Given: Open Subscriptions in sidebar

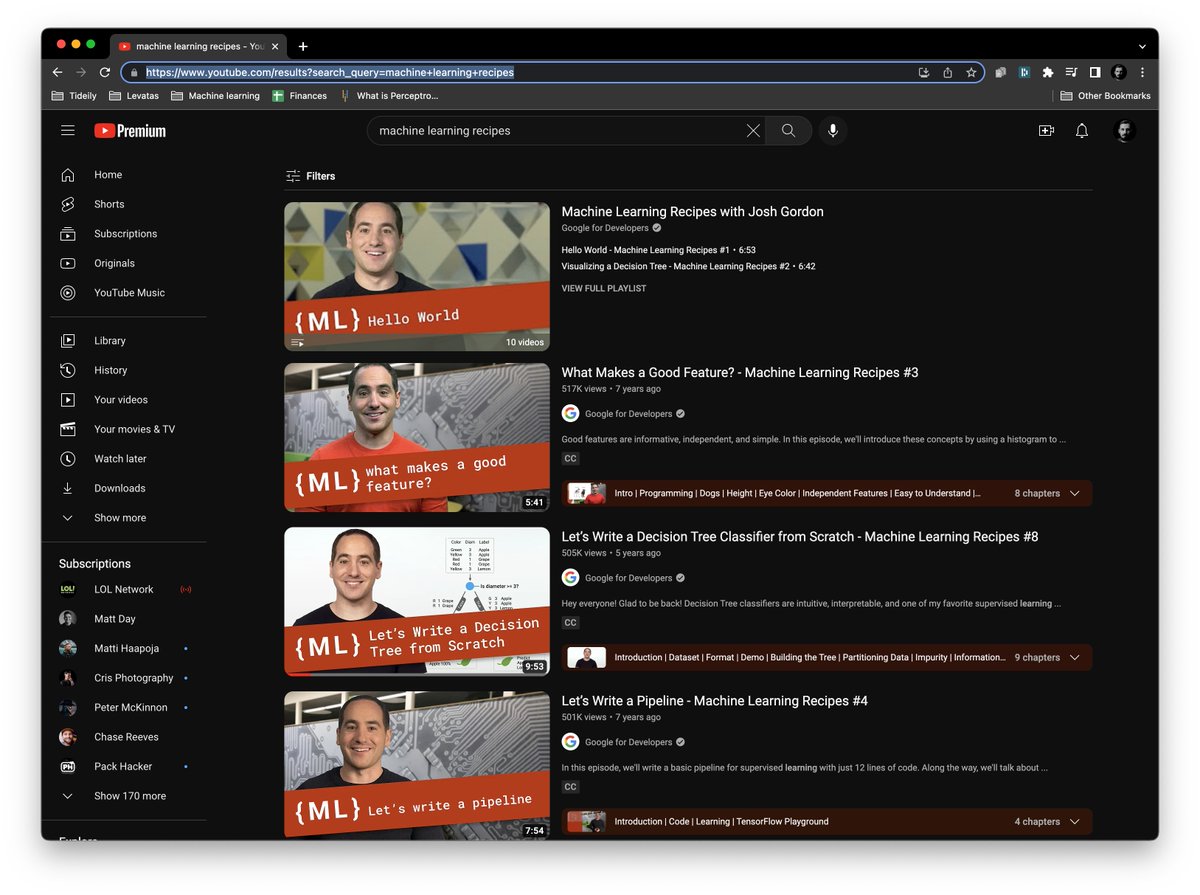Looking at the screenshot, I should pyautogui.click(x=124, y=234).
